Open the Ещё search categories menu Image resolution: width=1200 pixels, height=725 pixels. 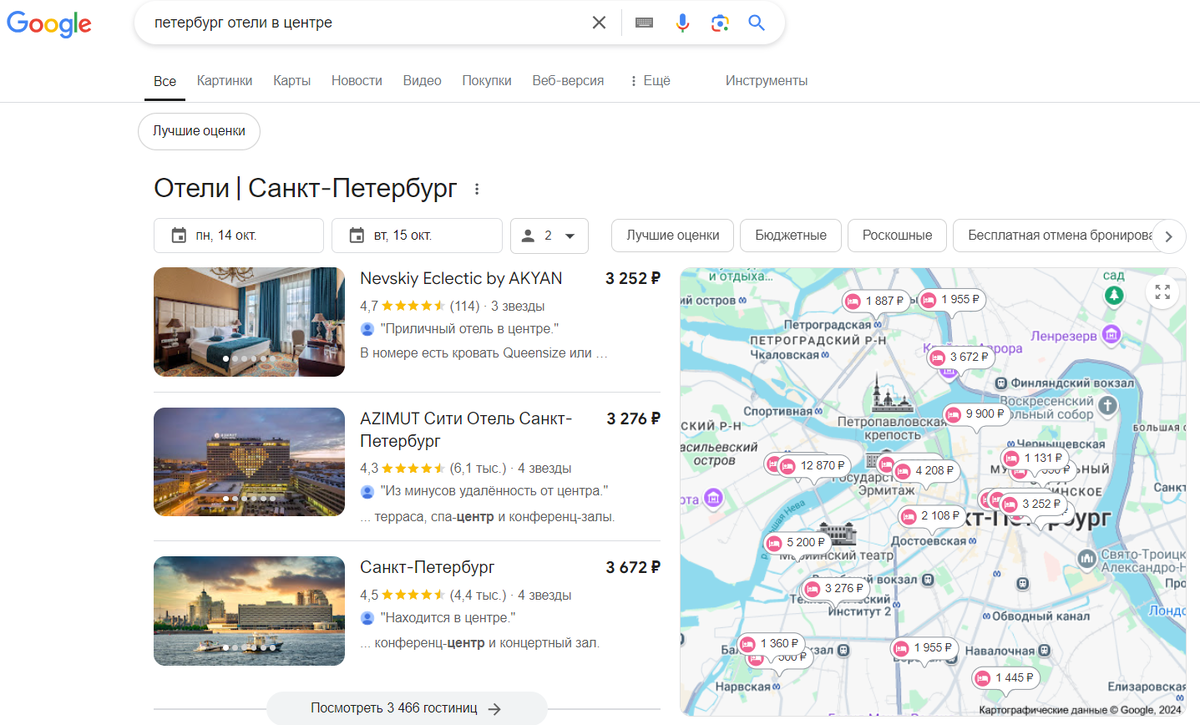click(650, 80)
